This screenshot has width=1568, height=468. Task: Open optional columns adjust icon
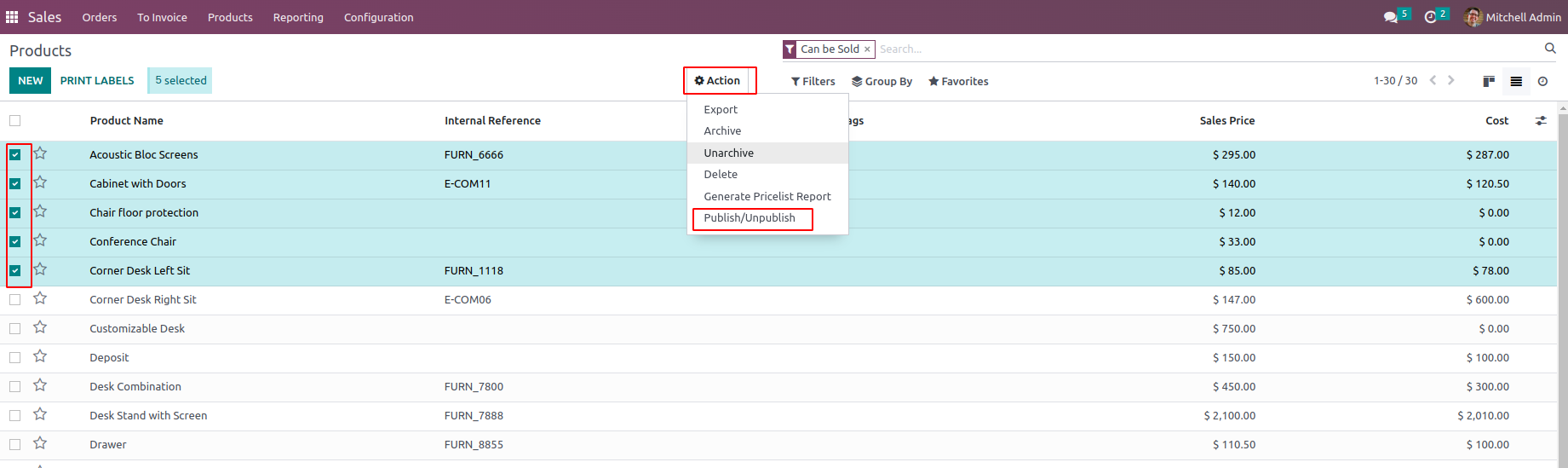(x=1541, y=120)
